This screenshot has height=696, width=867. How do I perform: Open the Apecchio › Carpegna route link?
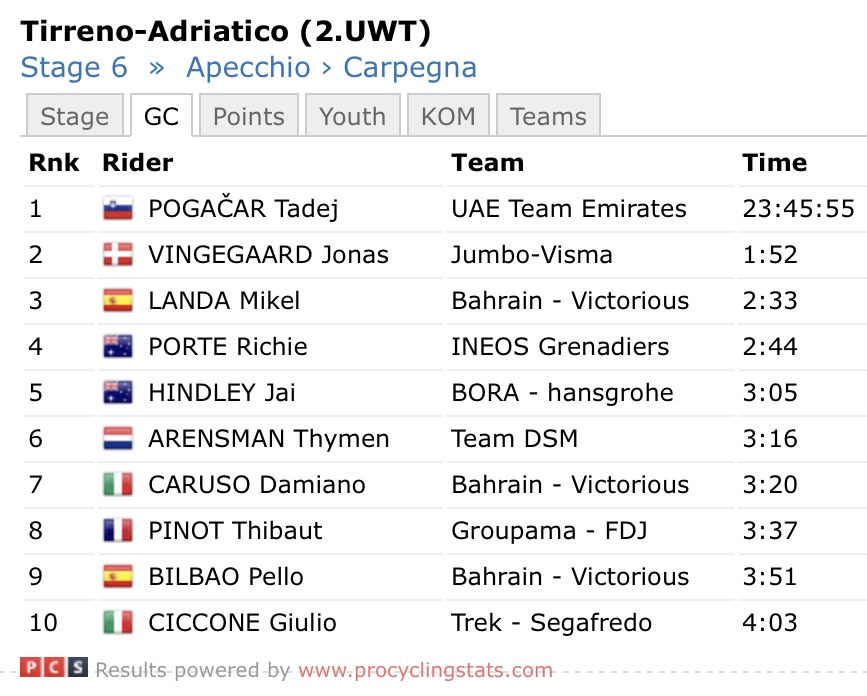(x=331, y=68)
